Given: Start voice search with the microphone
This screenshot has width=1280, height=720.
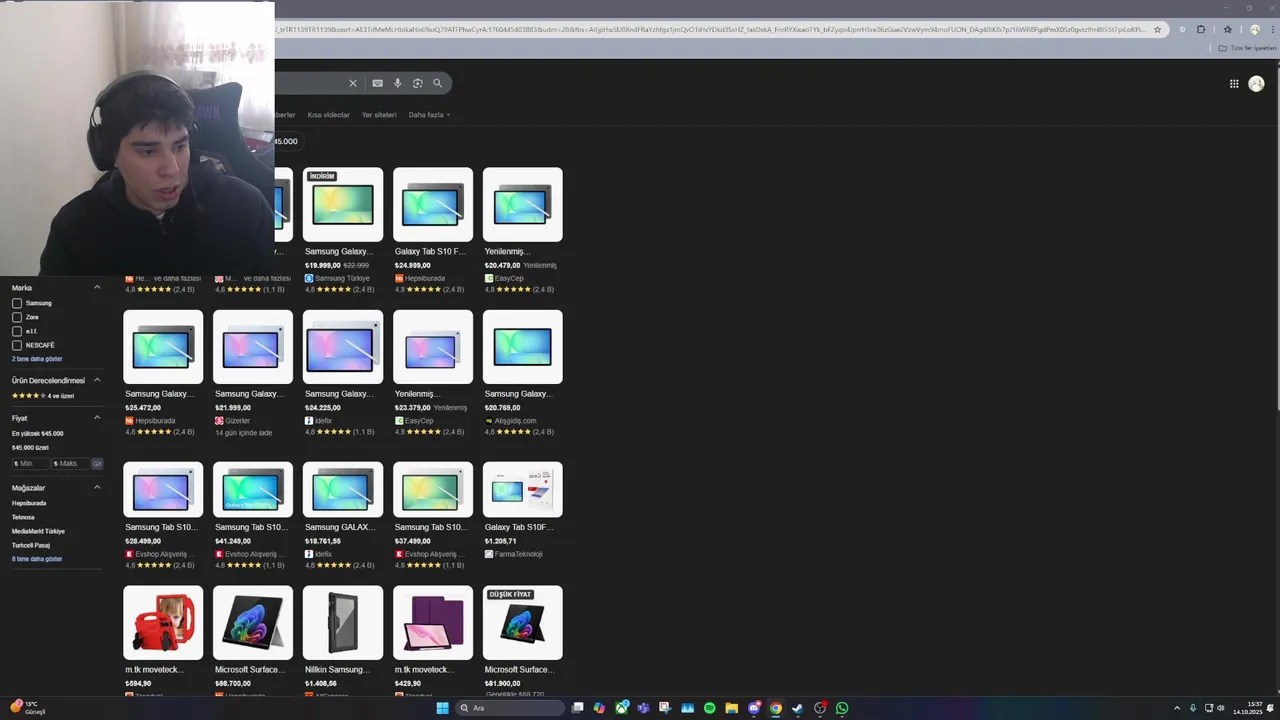Looking at the screenshot, I should [397, 83].
